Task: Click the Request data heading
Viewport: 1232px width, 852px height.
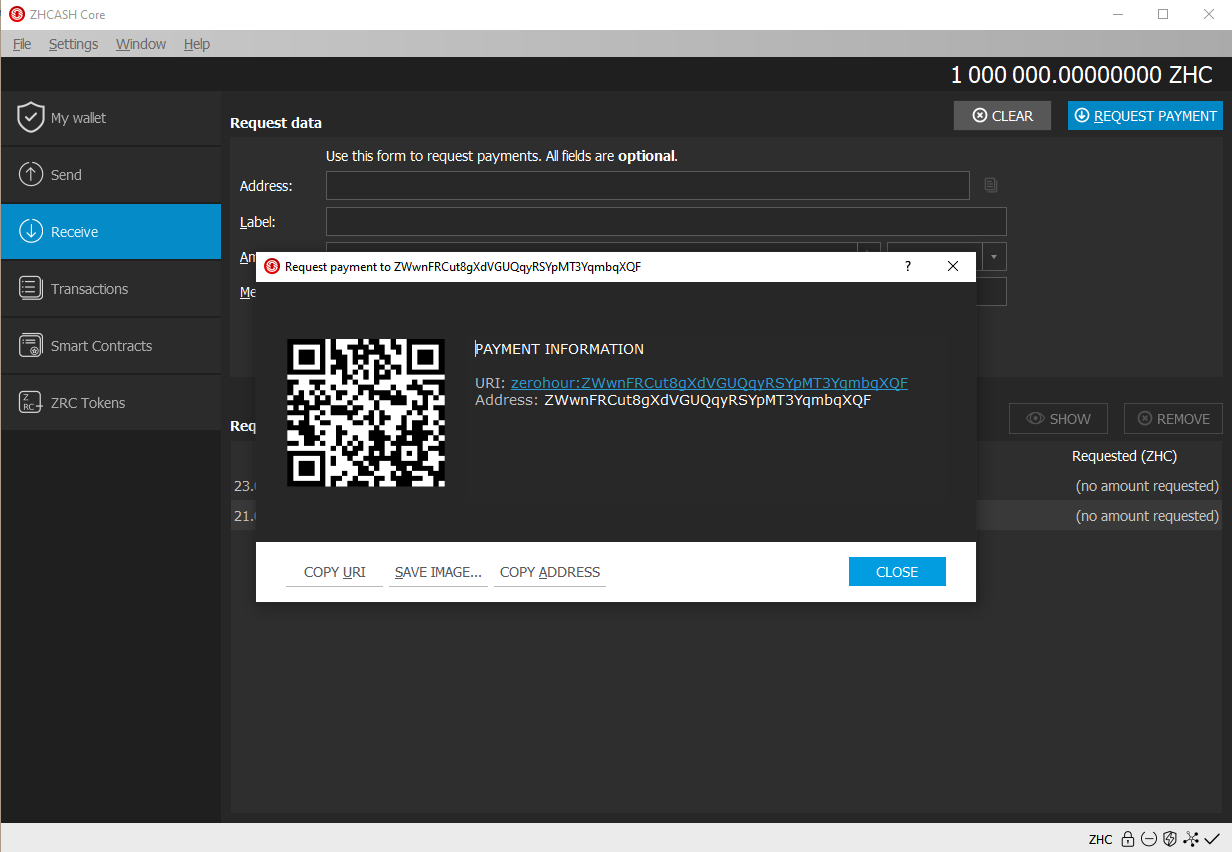Action: (276, 123)
